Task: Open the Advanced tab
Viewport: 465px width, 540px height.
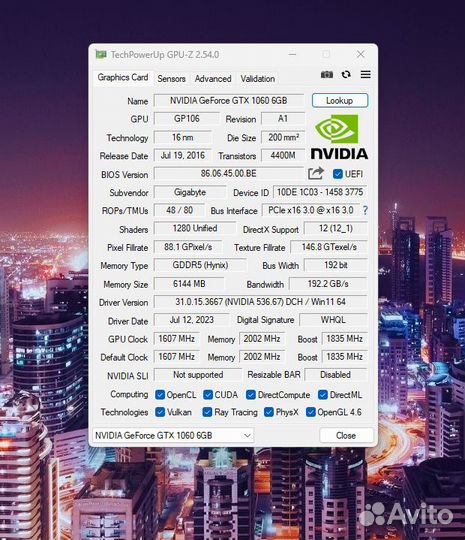Action: [213, 79]
